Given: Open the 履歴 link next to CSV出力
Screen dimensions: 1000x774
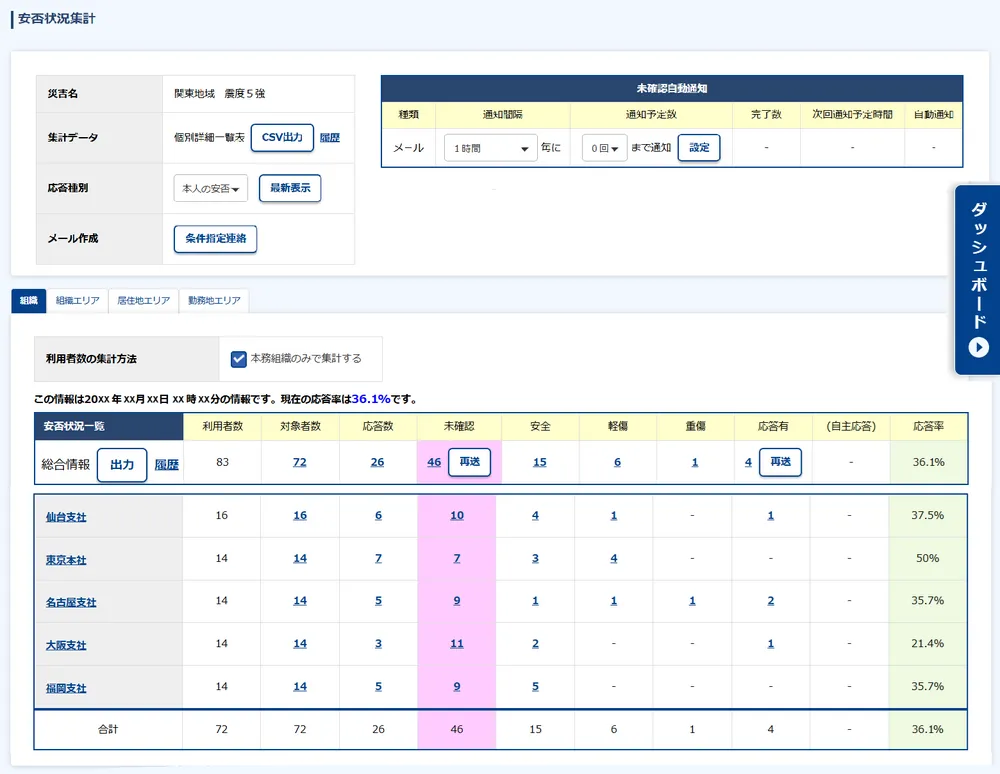Looking at the screenshot, I should pyautogui.click(x=330, y=138).
